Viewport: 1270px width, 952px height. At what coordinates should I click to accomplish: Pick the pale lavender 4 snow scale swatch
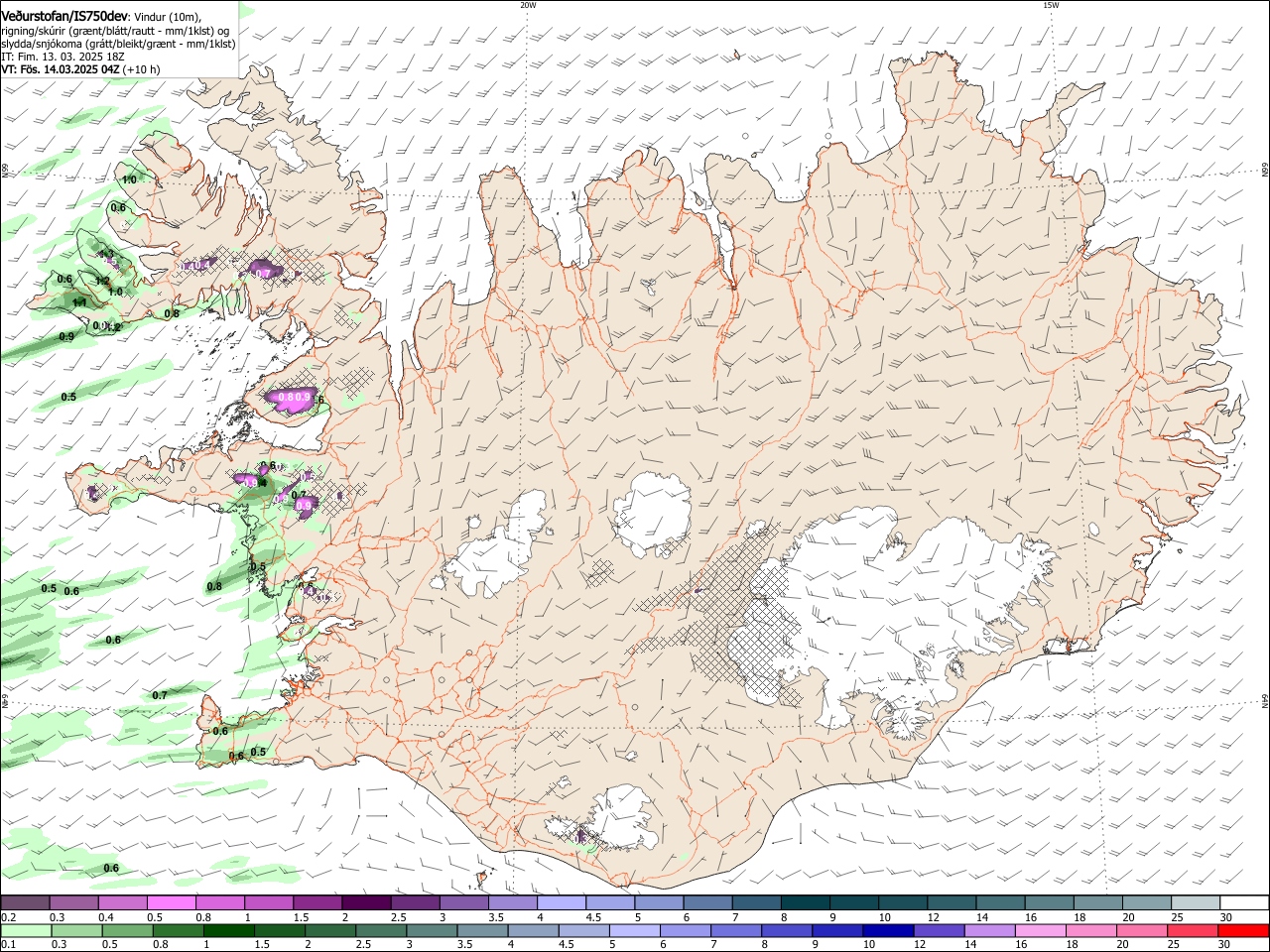(x=562, y=903)
